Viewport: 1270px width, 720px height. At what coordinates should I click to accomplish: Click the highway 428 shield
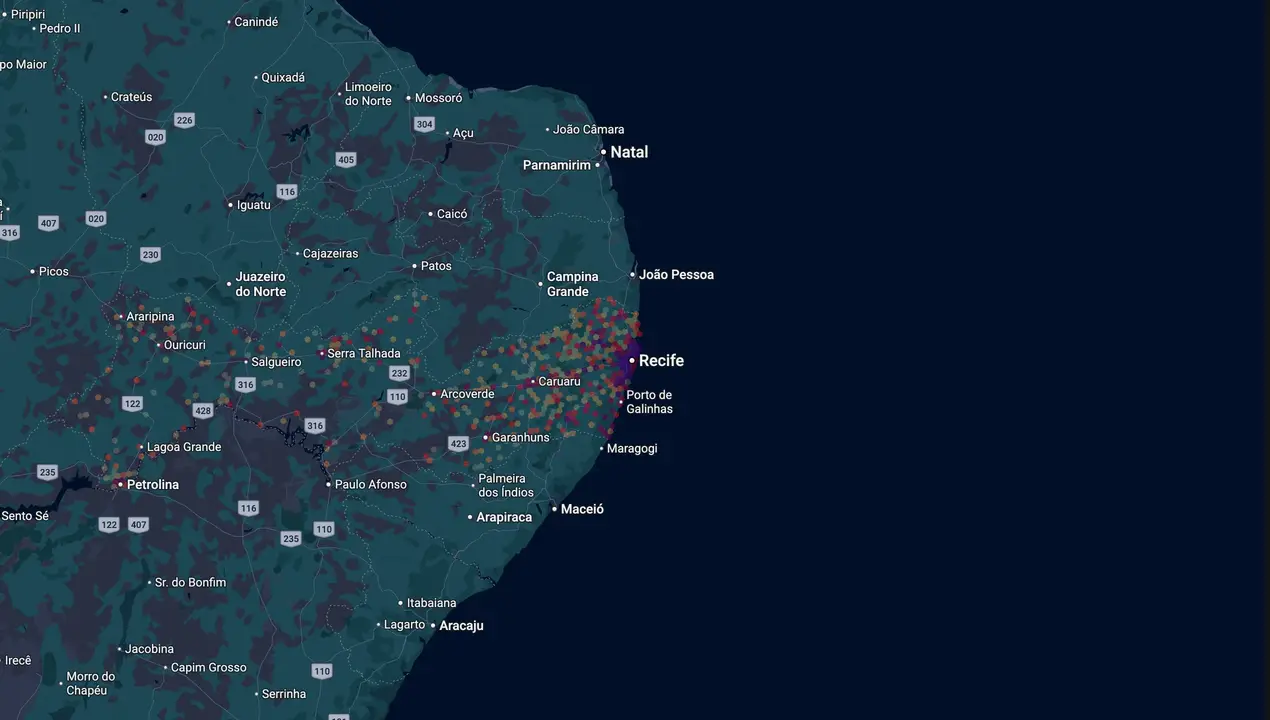203,411
